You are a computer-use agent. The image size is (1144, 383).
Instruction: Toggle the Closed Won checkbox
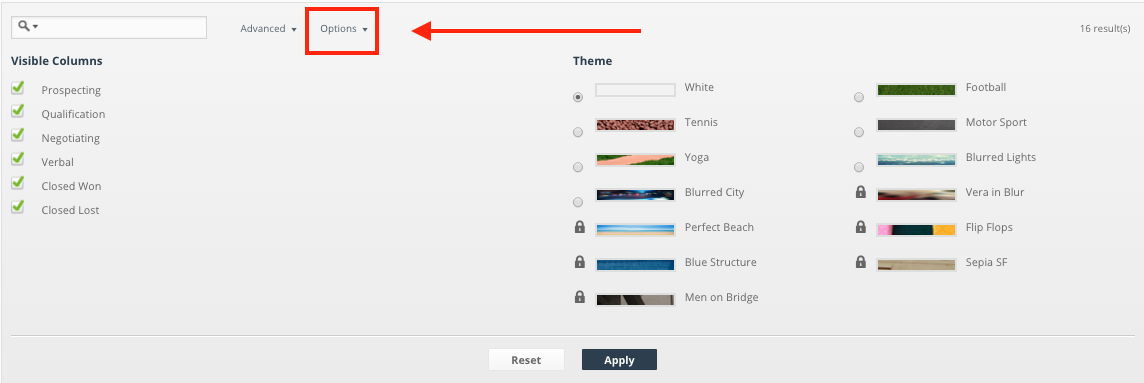tap(18, 184)
